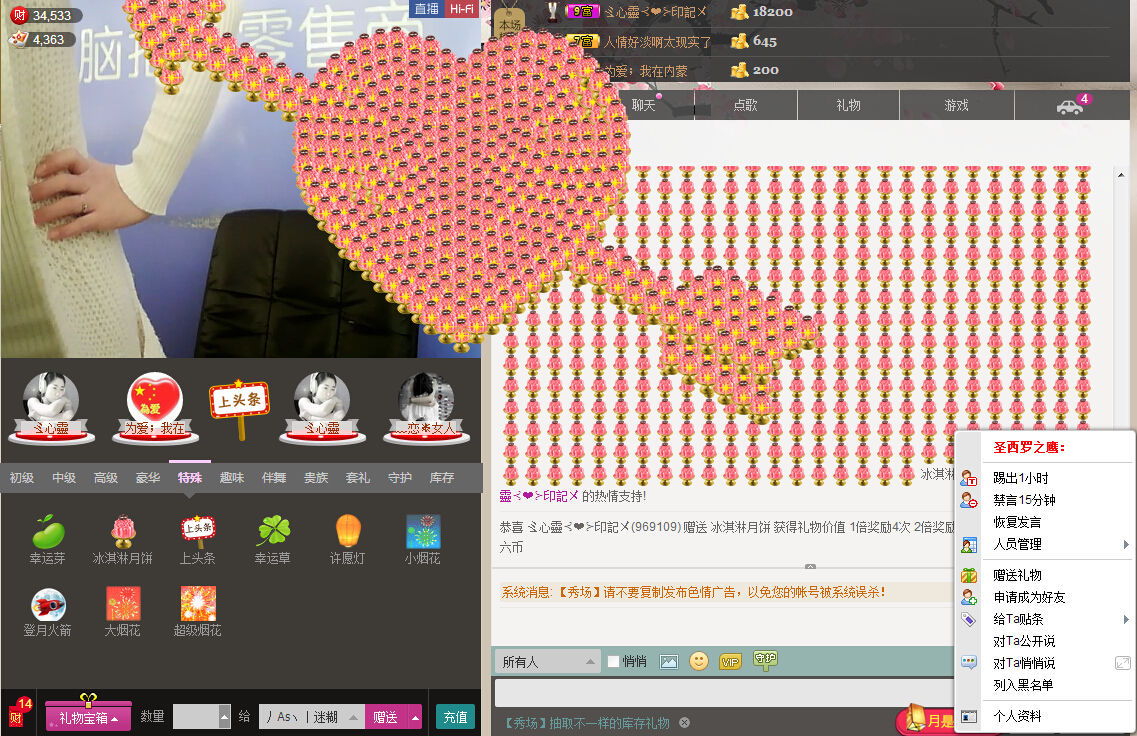The height and width of the screenshot is (736, 1137).
Task: Open the 点歌 tab
Action: pyautogui.click(x=745, y=105)
